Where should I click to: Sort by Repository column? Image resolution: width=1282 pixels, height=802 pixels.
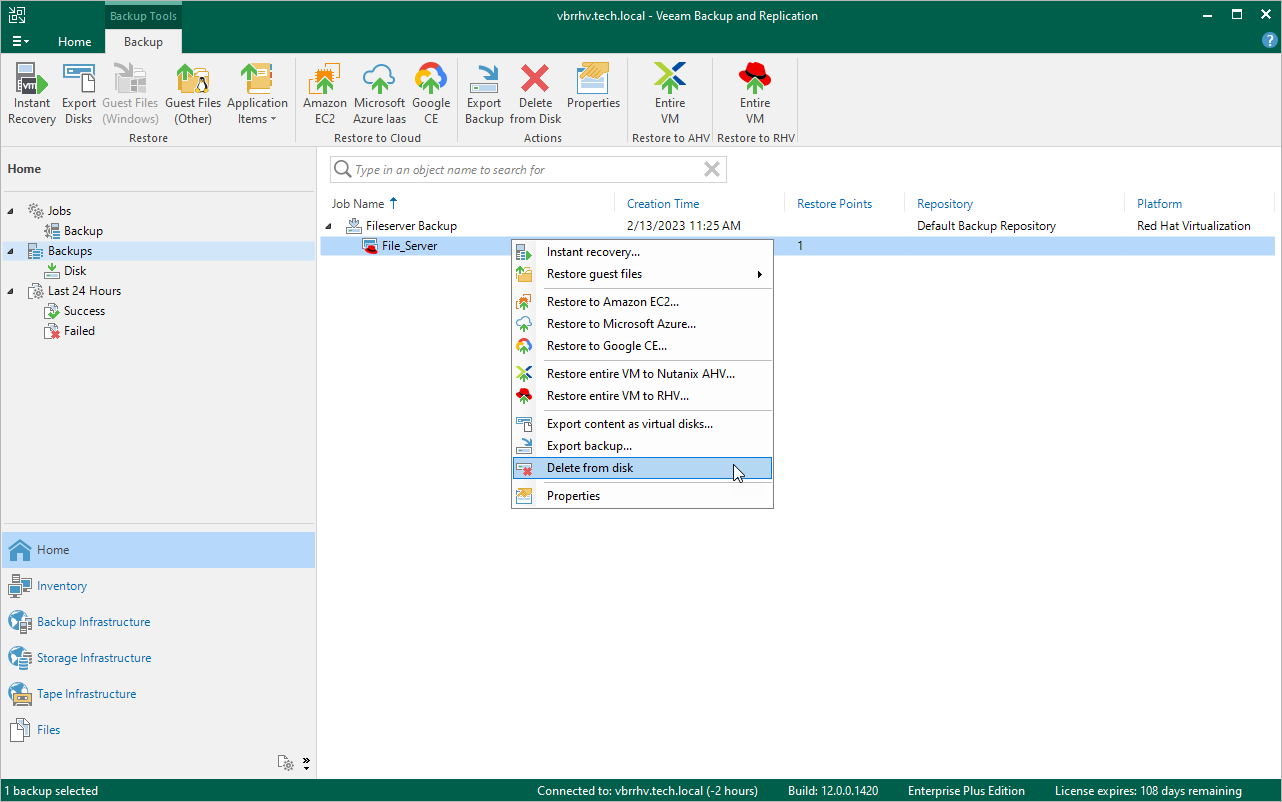pos(945,204)
